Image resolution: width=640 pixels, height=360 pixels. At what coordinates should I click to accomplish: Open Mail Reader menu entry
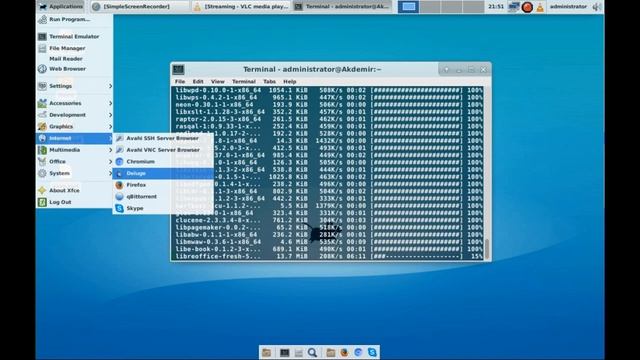[74, 59]
